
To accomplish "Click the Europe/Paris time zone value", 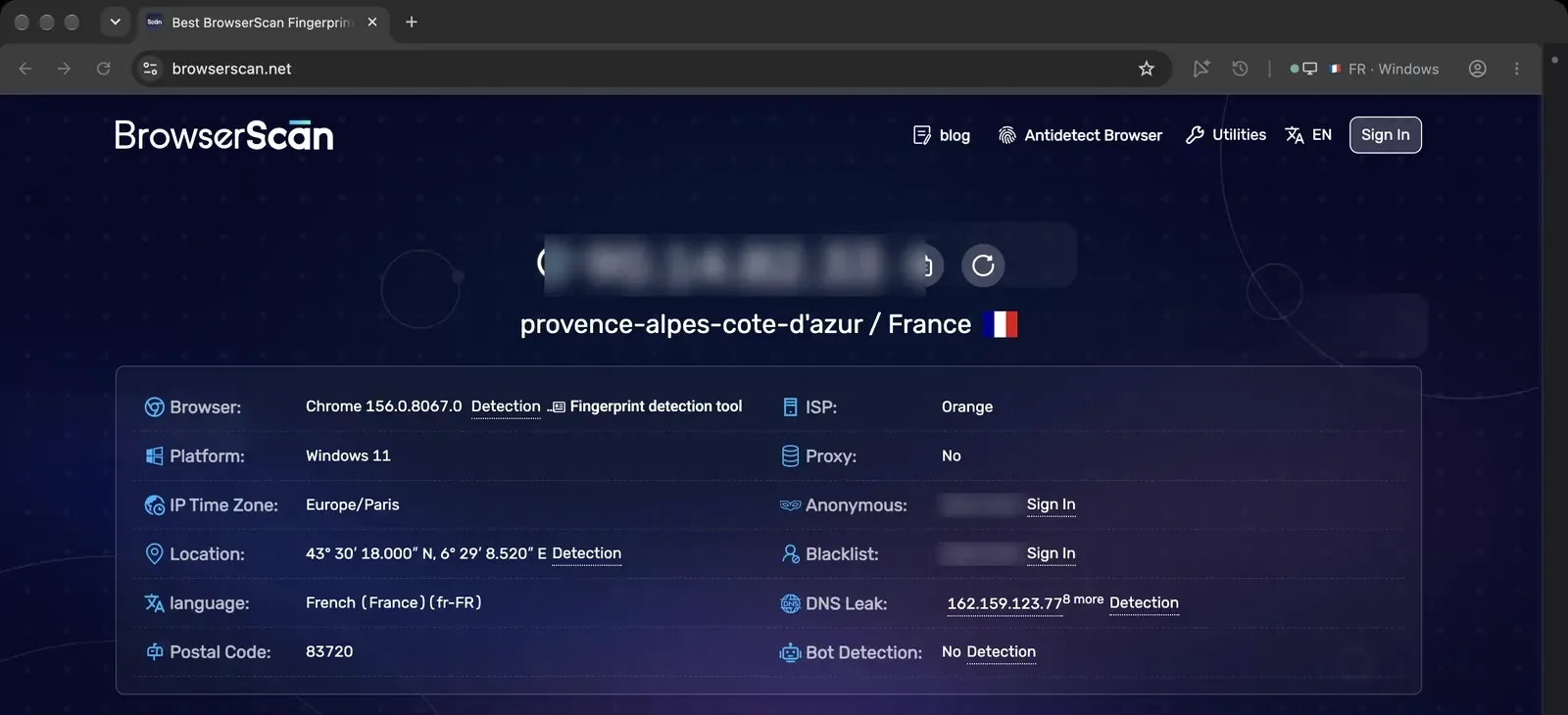I will 353,504.
